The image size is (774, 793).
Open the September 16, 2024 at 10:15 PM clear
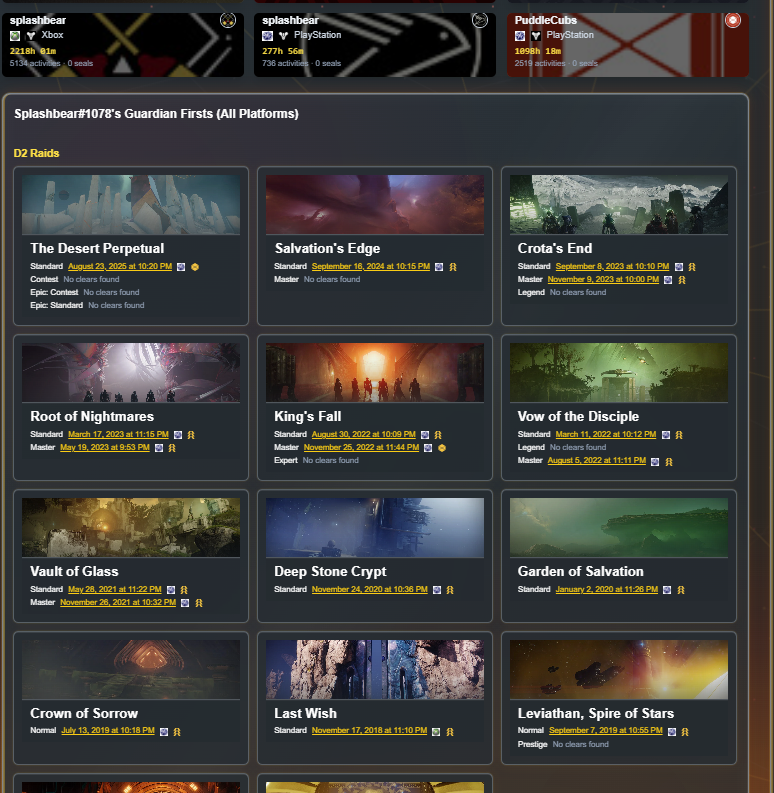pos(371,267)
